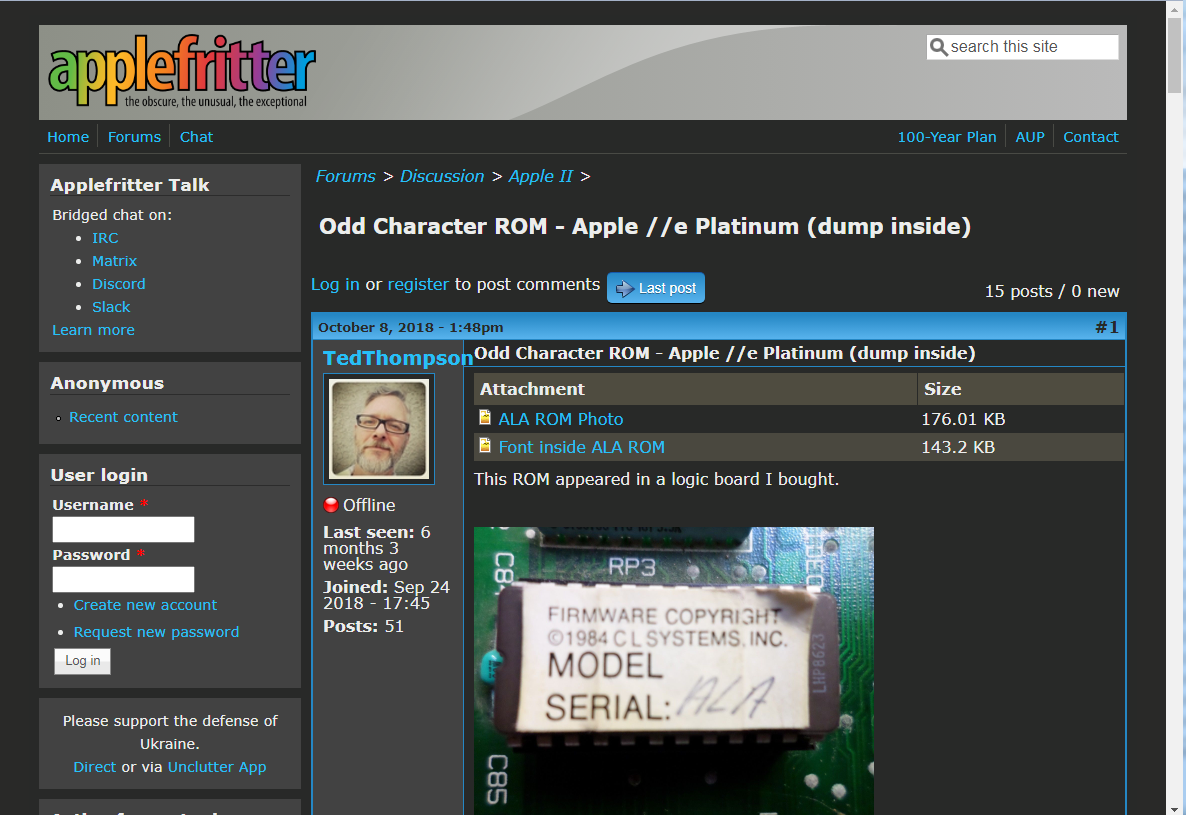Click the 'Posts: 51' text
The height and width of the screenshot is (815, 1186).
pyautogui.click(x=363, y=626)
